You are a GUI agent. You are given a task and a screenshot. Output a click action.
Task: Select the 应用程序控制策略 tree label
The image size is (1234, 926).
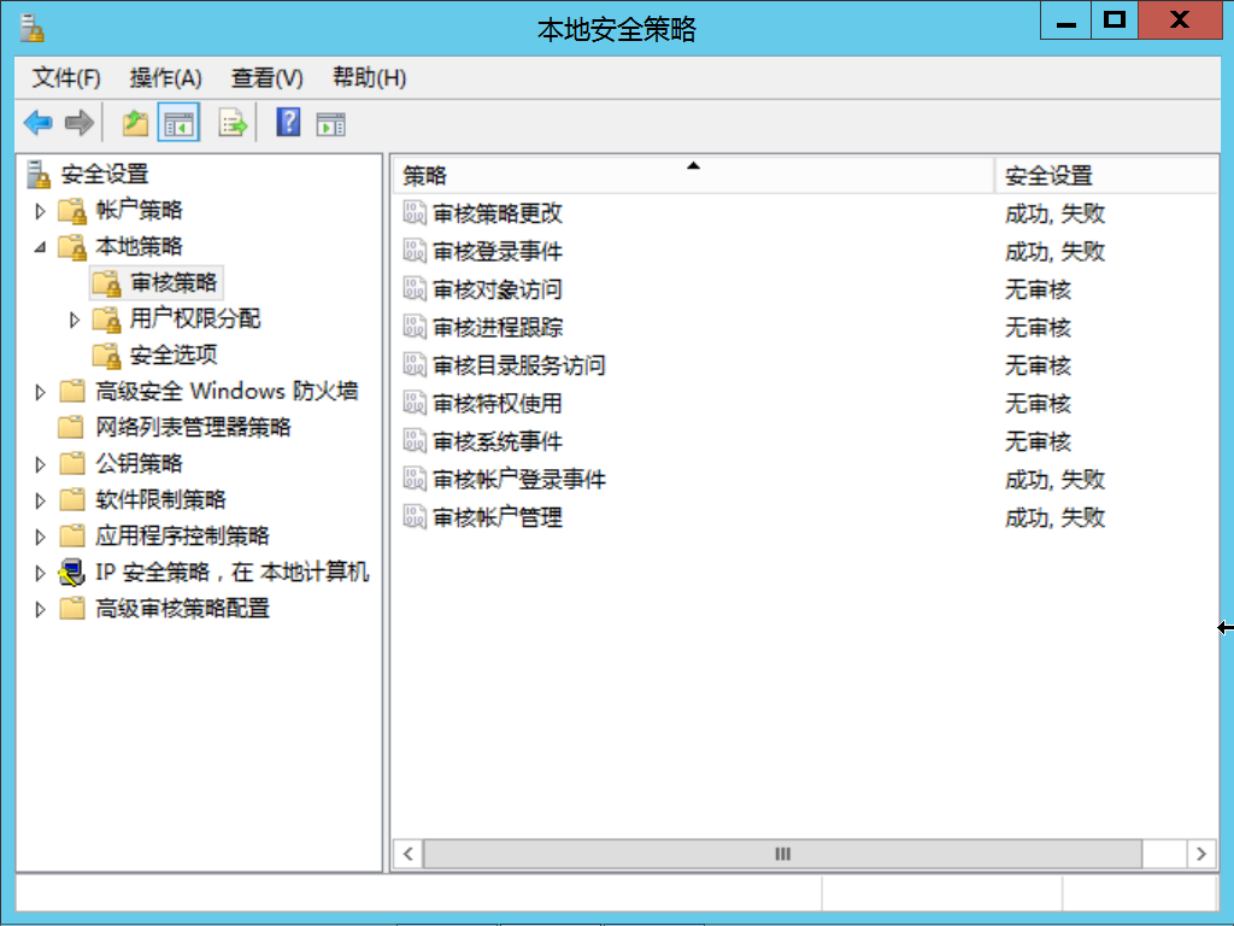pos(182,536)
